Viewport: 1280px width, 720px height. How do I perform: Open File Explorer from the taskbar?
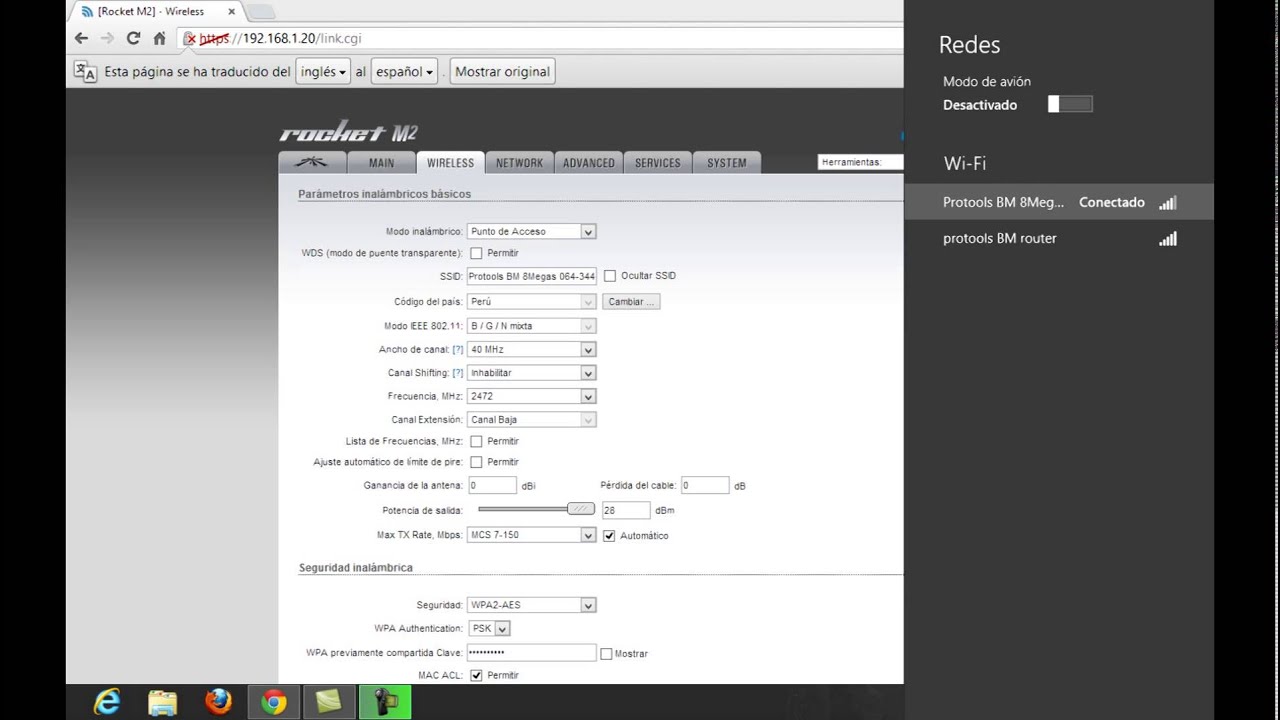pyautogui.click(x=162, y=702)
